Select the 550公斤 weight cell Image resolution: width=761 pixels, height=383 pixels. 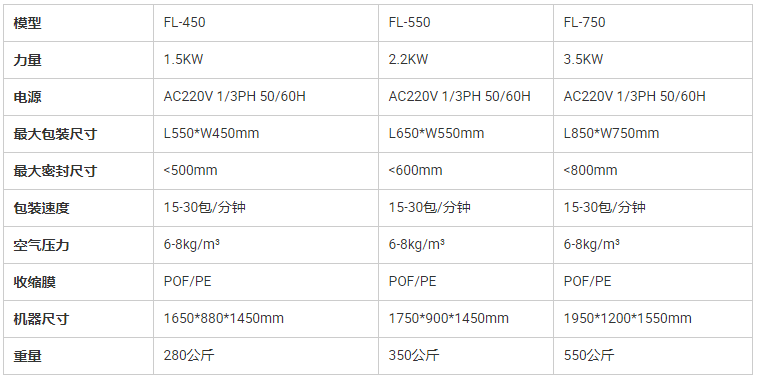653,356
